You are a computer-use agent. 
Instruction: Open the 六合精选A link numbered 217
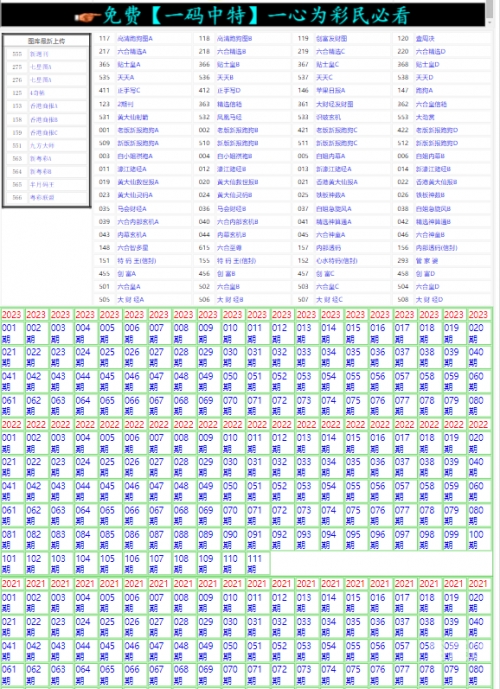click(x=132, y=51)
